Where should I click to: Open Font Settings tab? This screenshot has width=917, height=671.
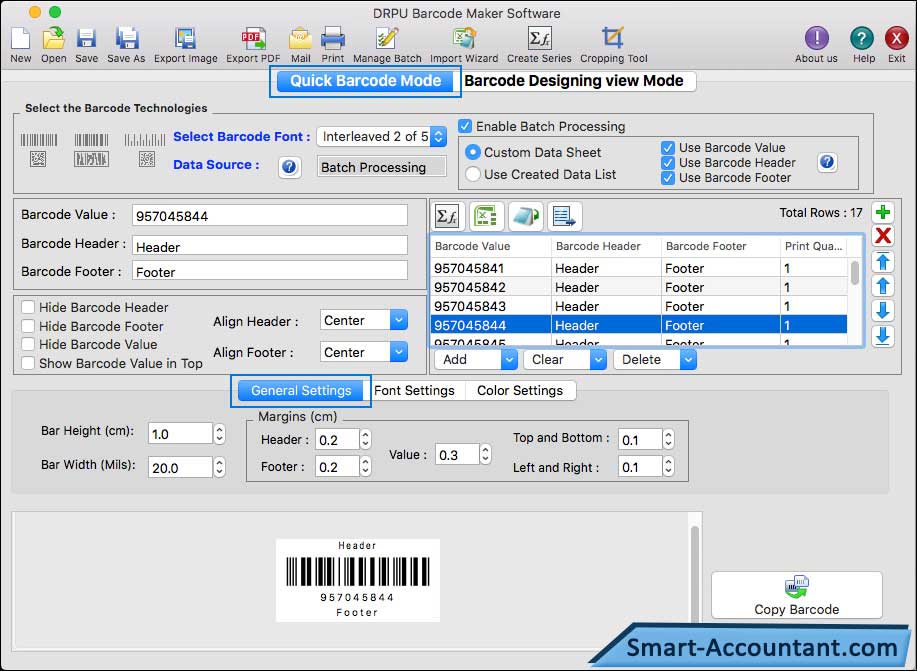pyautogui.click(x=414, y=391)
